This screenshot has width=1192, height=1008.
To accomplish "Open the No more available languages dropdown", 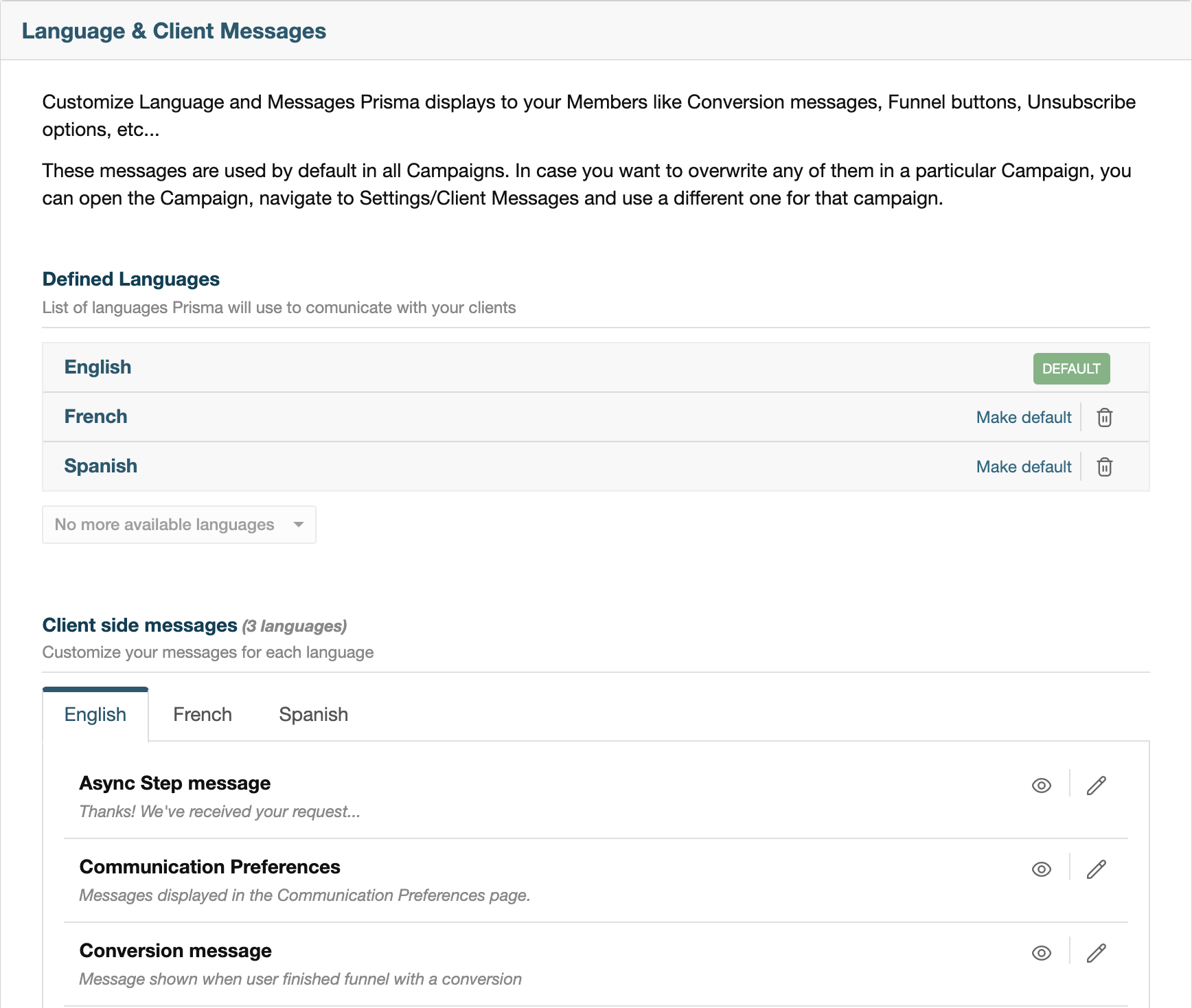I will (179, 525).
